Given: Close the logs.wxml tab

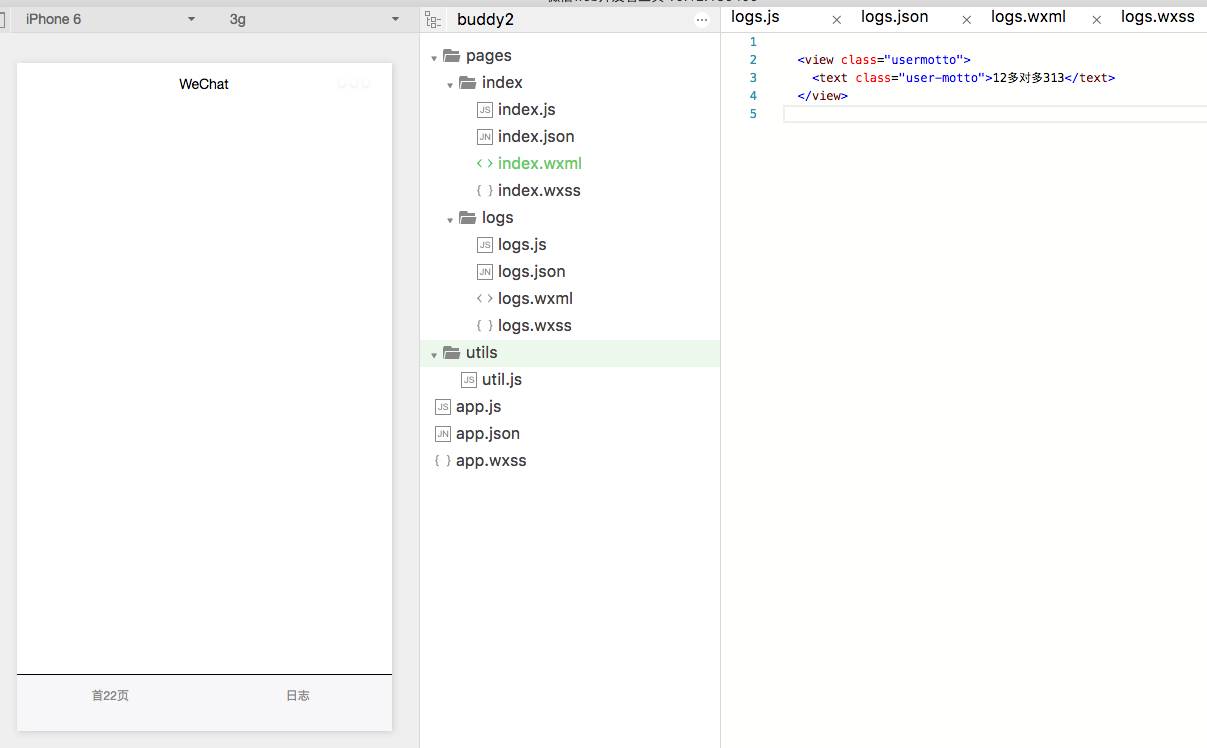Looking at the screenshot, I should pyautogui.click(x=1097, y=20).
